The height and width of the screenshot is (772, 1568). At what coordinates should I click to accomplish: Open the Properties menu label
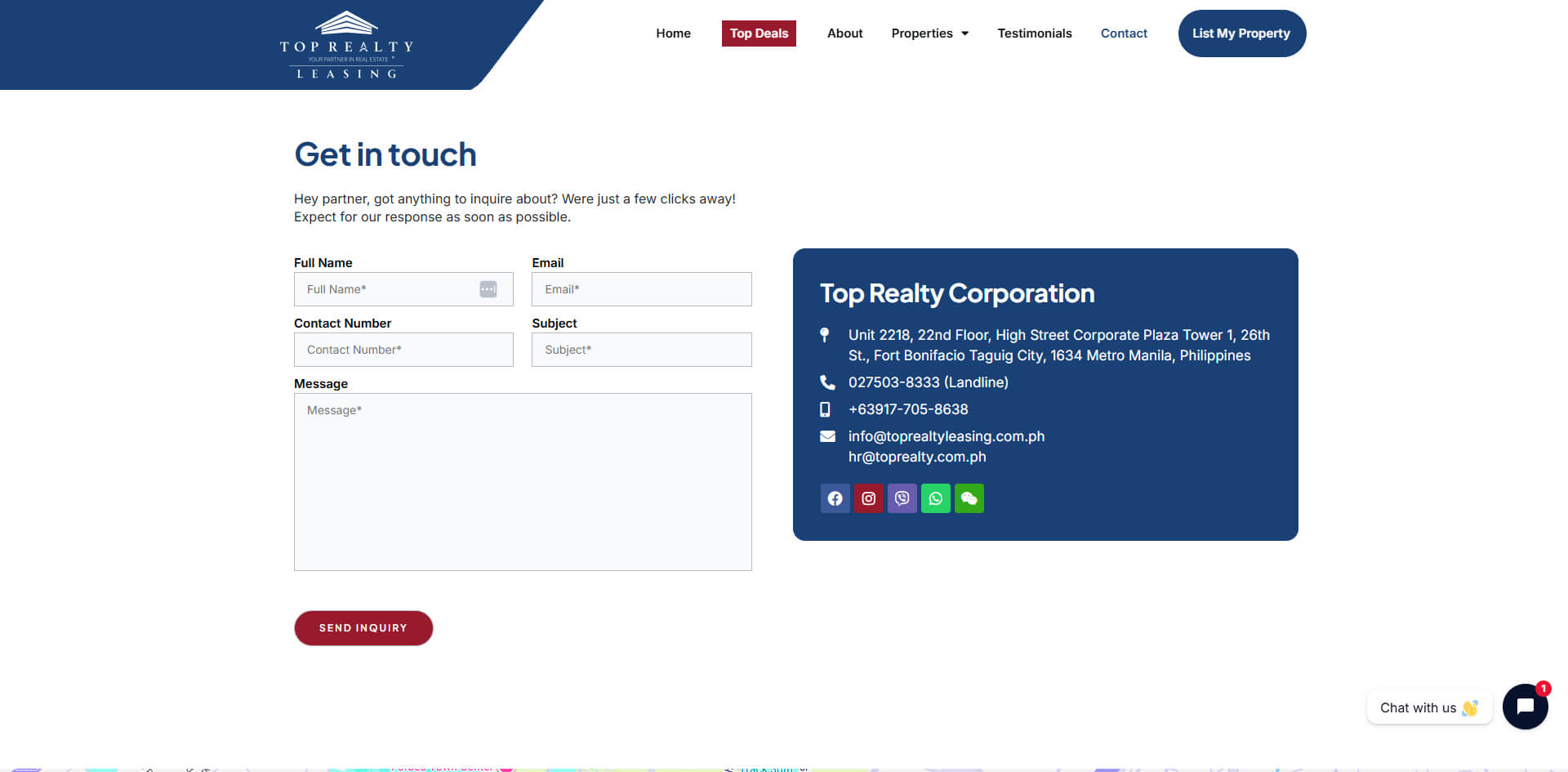(922, 33)
